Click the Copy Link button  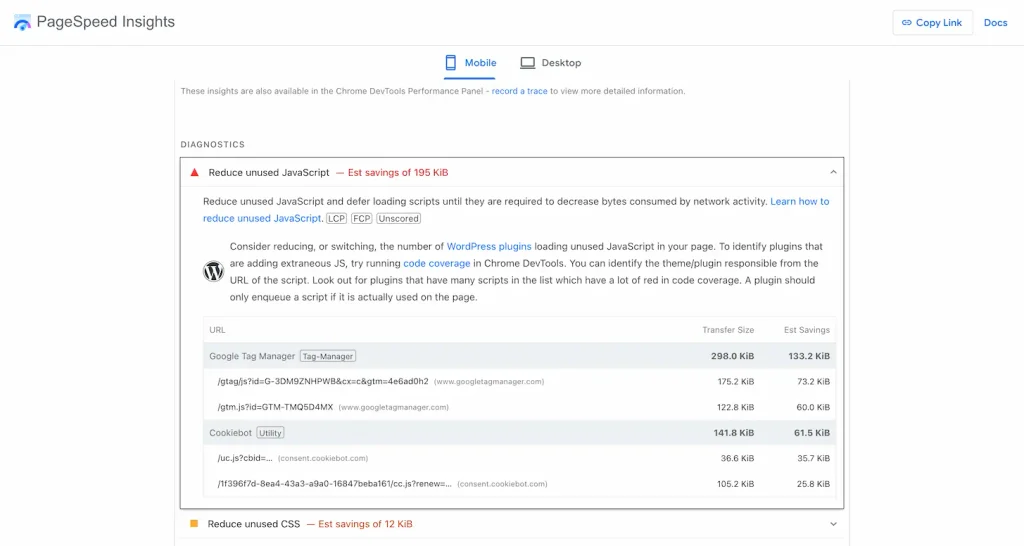pyautogui.click(x=933, y=22)
